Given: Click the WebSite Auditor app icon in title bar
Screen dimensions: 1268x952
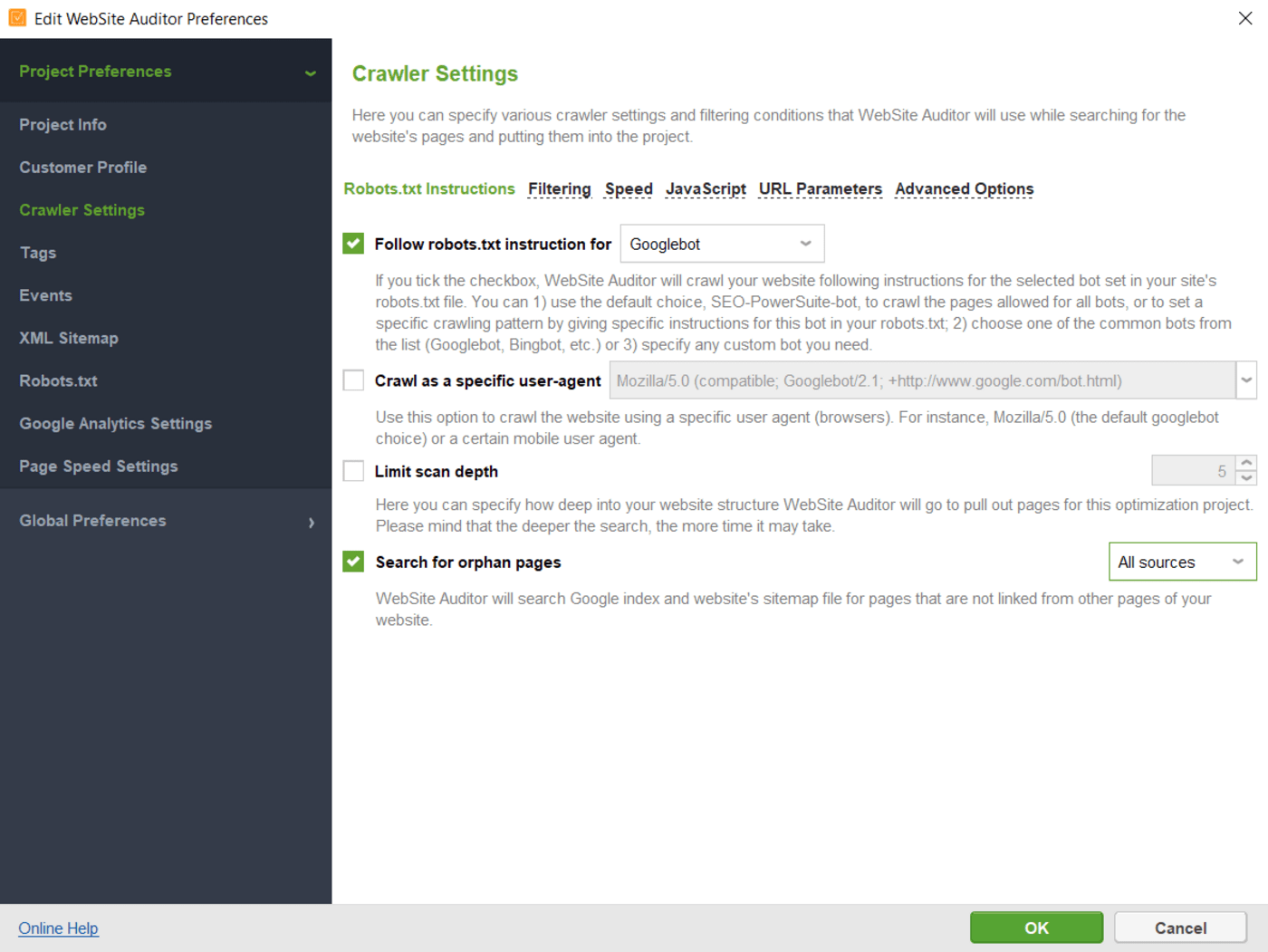Looking at the screenshot, I should tap(17, 18).
